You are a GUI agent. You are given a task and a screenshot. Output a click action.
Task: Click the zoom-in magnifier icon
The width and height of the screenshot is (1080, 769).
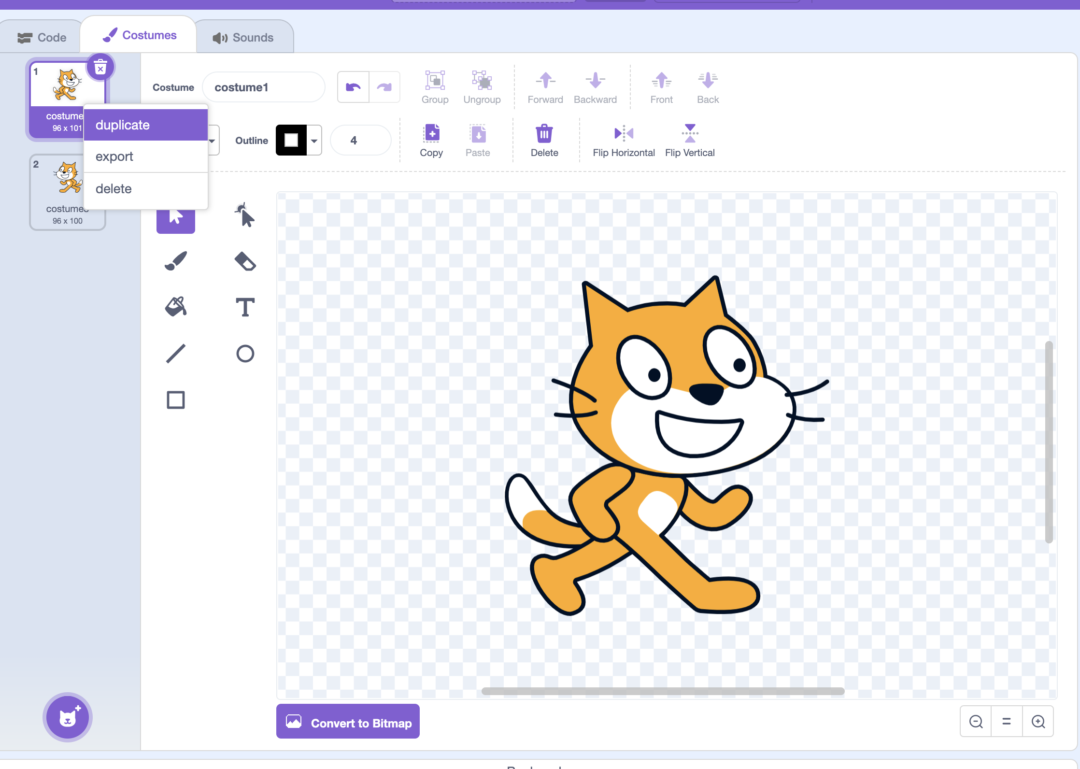coord(1038,721)
